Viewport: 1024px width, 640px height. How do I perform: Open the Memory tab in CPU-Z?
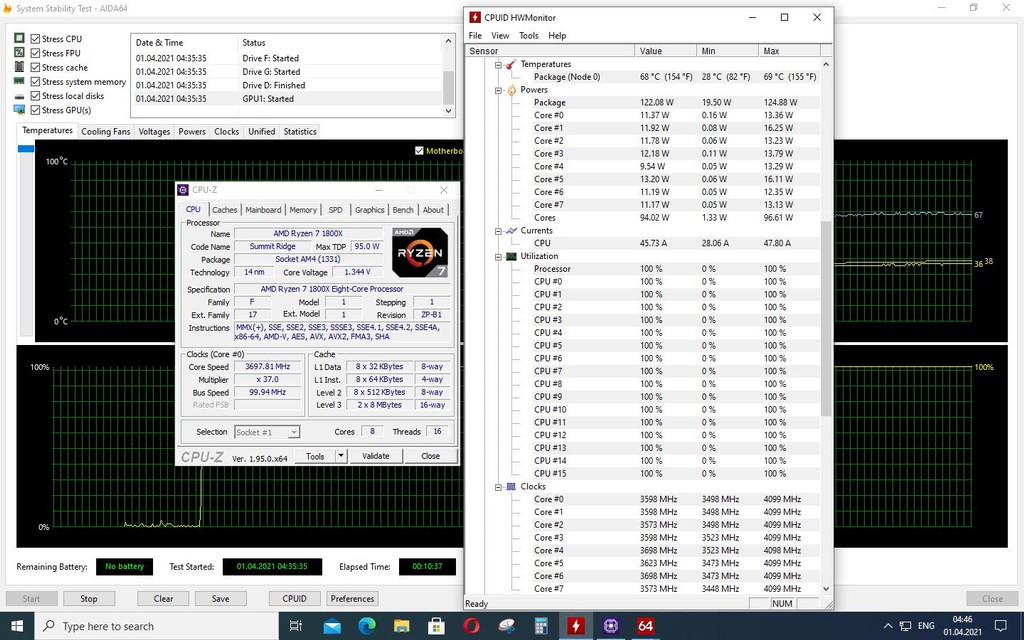(x=303, y=210)
